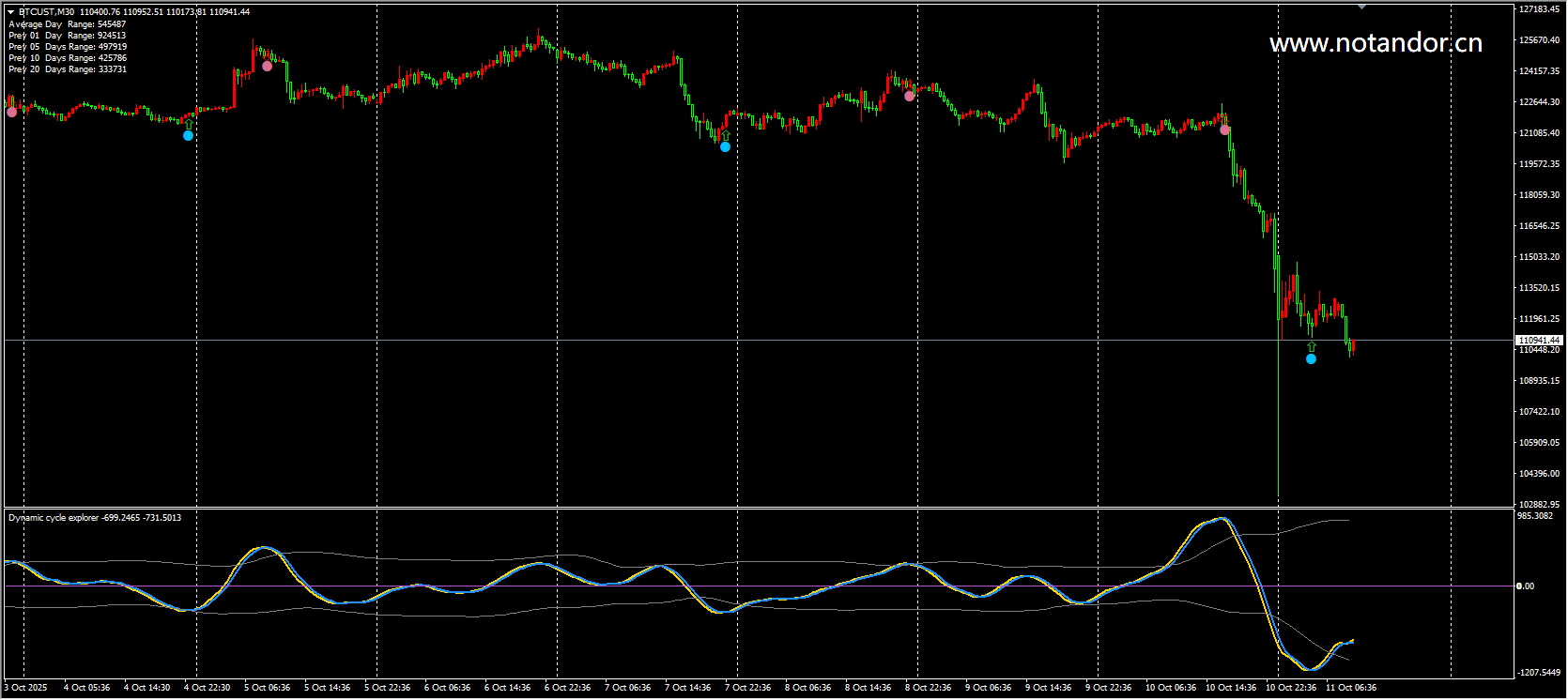This screenshot has height=700, width=1568.
Task: Click the blue dot signal near 7 Oct 22:36
Action: (725, 147)
